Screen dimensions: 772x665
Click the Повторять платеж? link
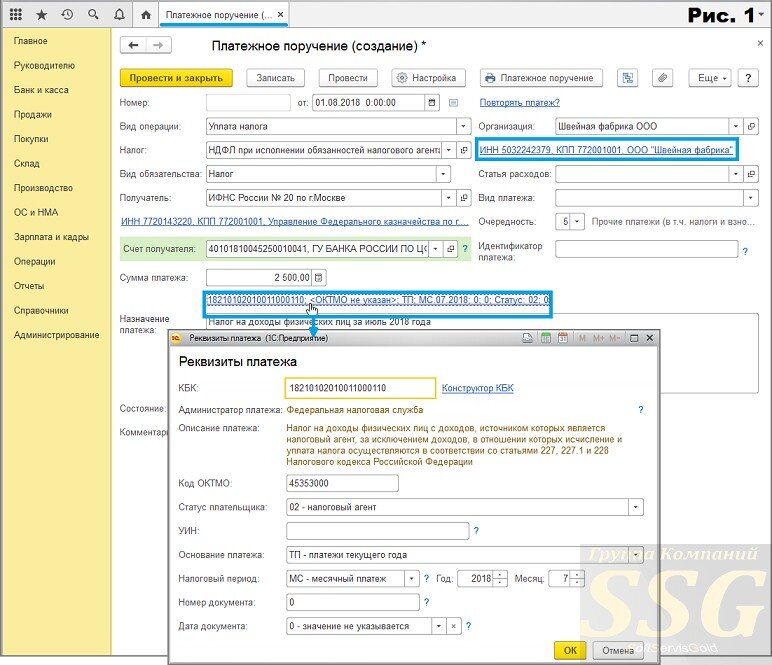click(x=519, y=102)
